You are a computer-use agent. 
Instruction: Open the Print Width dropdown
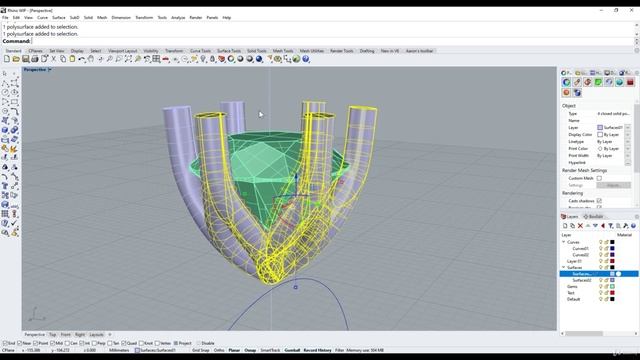click(627, 156)
